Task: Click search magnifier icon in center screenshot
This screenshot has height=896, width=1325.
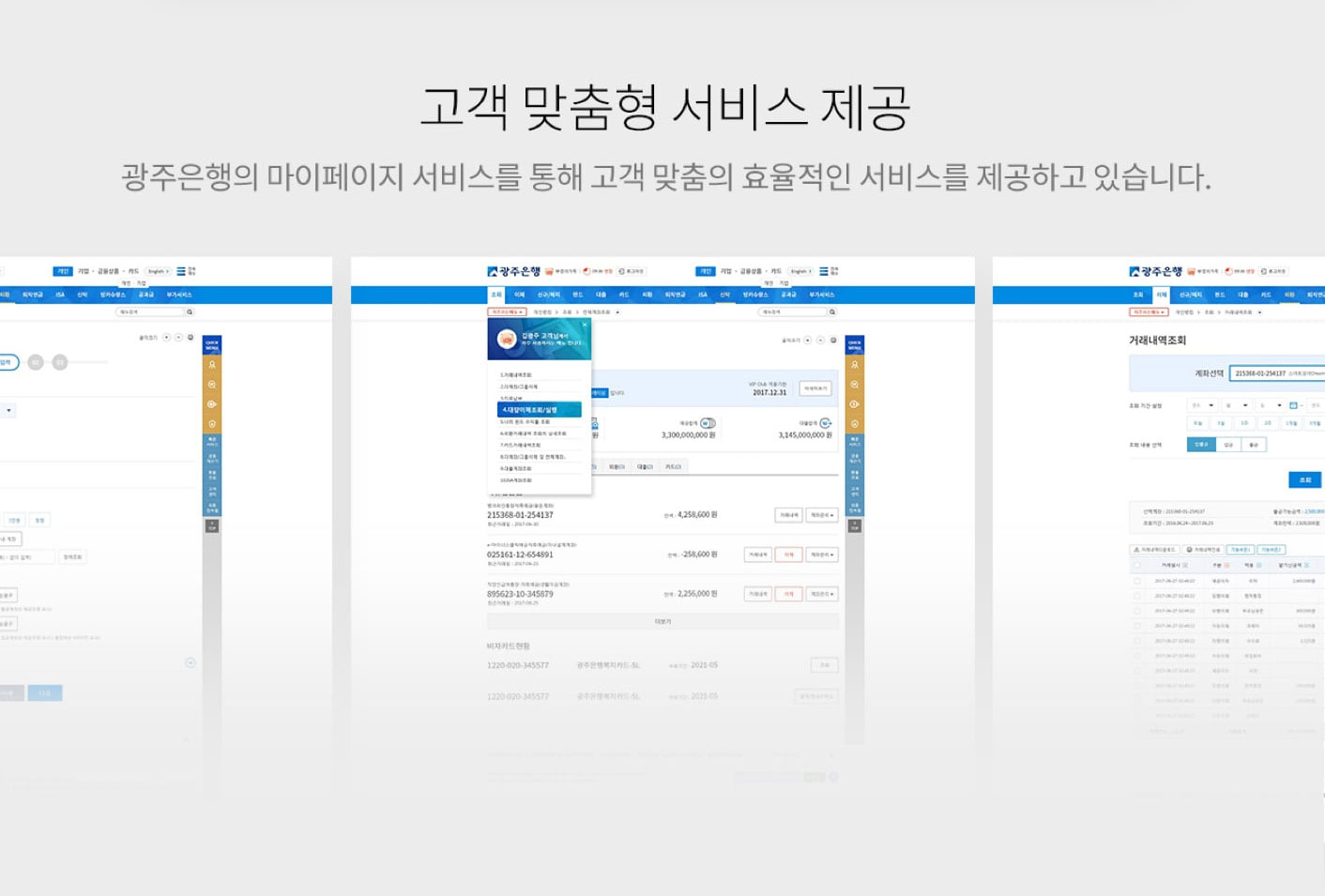Action: tap(832, 311)
